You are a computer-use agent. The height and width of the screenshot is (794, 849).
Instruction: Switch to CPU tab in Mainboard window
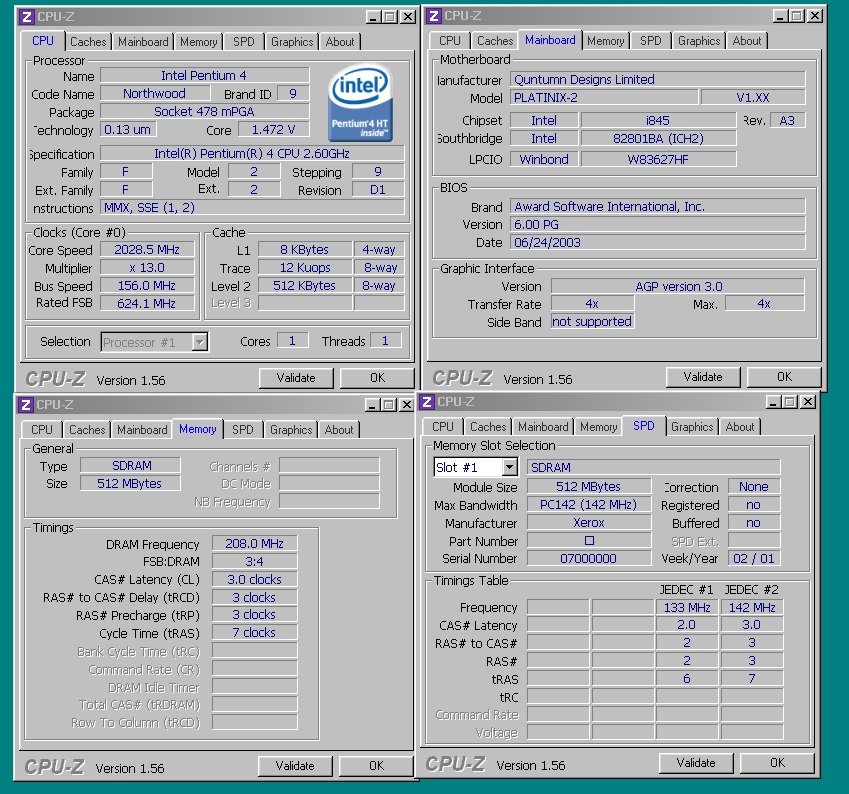(449, 41)
